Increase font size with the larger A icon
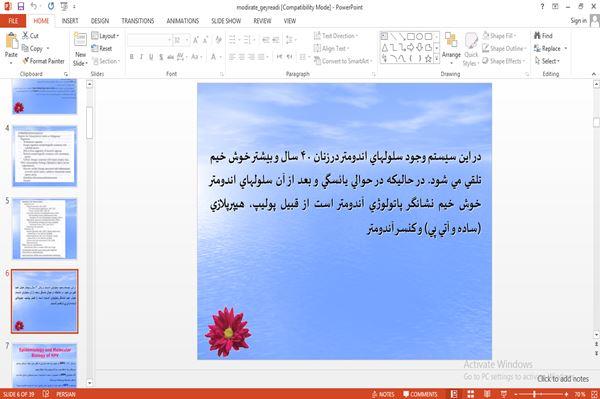Screen dimensions: 600x399 pos(196,40)
